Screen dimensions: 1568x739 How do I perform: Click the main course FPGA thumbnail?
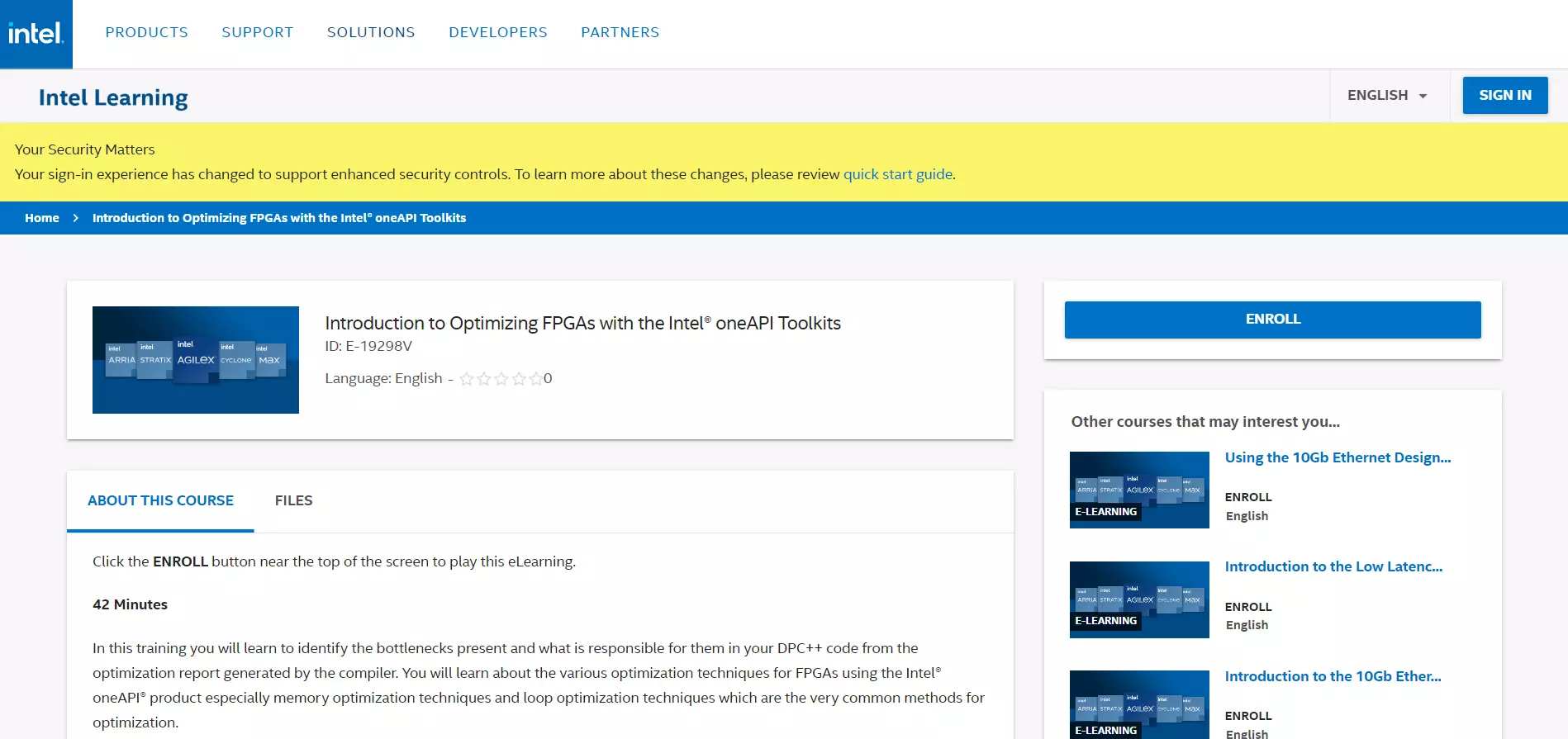pyautogui.click(x=196, y=360)
